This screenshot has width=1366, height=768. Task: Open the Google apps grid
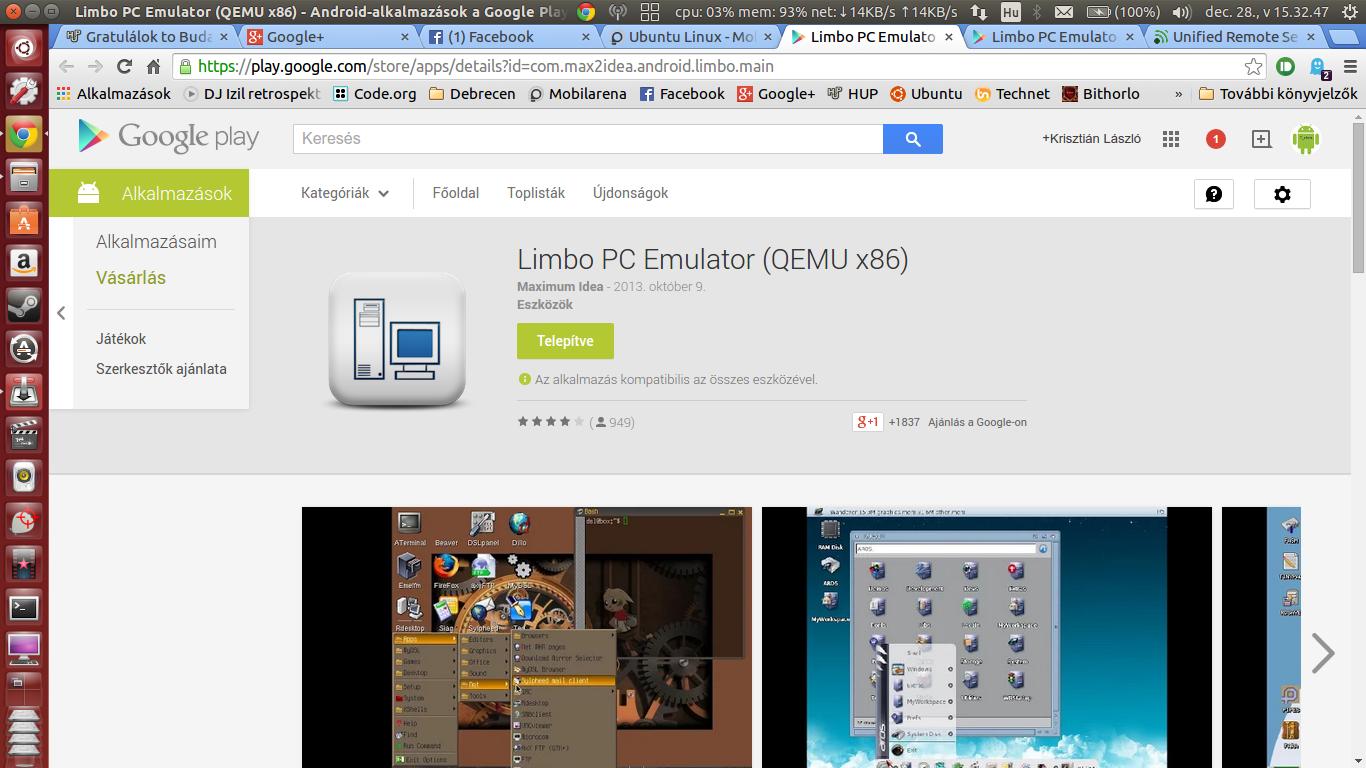(1171, 139)
